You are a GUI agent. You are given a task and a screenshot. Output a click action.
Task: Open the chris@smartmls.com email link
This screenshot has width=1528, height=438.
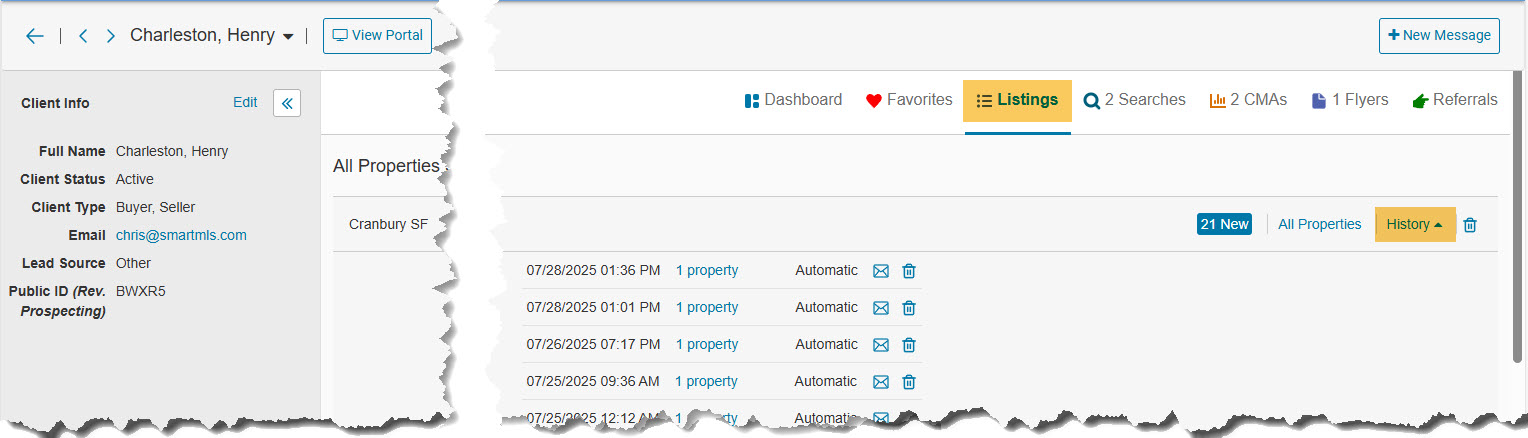coord(181,235)
